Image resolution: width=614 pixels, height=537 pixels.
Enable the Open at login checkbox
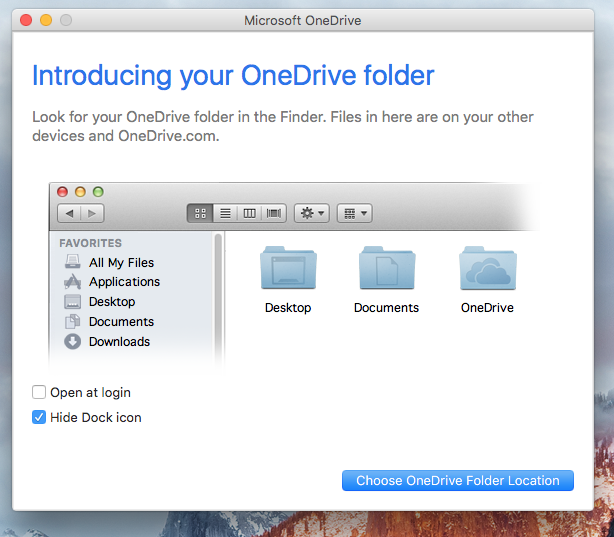[x=39, y=392]
